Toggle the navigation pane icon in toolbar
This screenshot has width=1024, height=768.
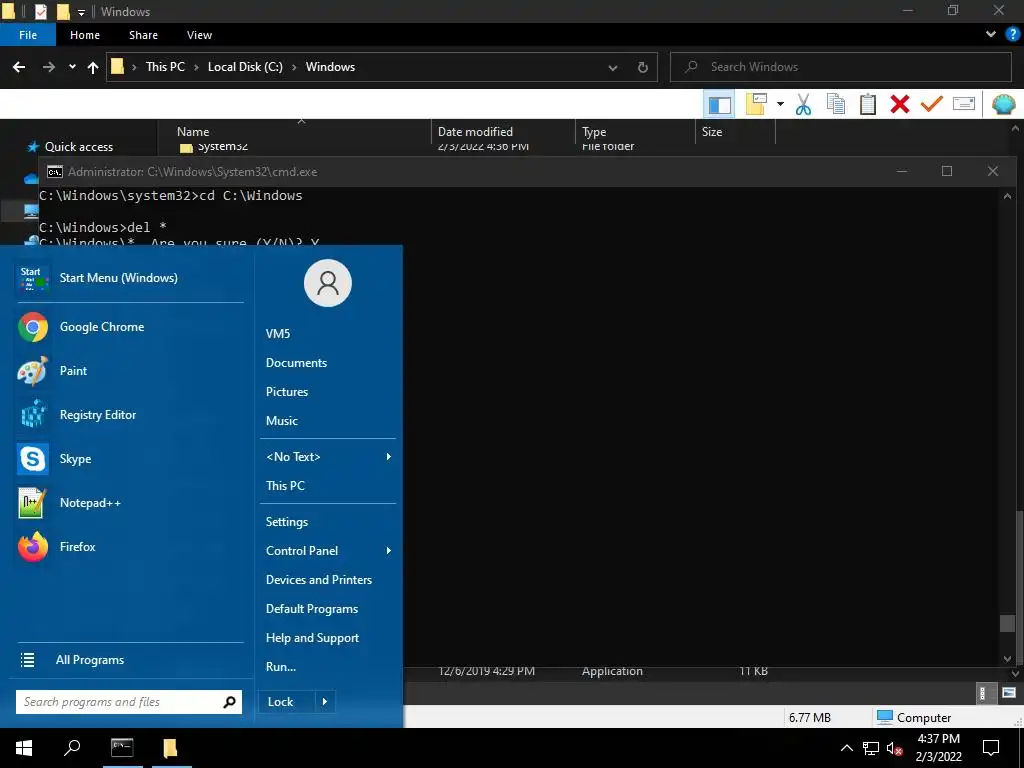719,104
